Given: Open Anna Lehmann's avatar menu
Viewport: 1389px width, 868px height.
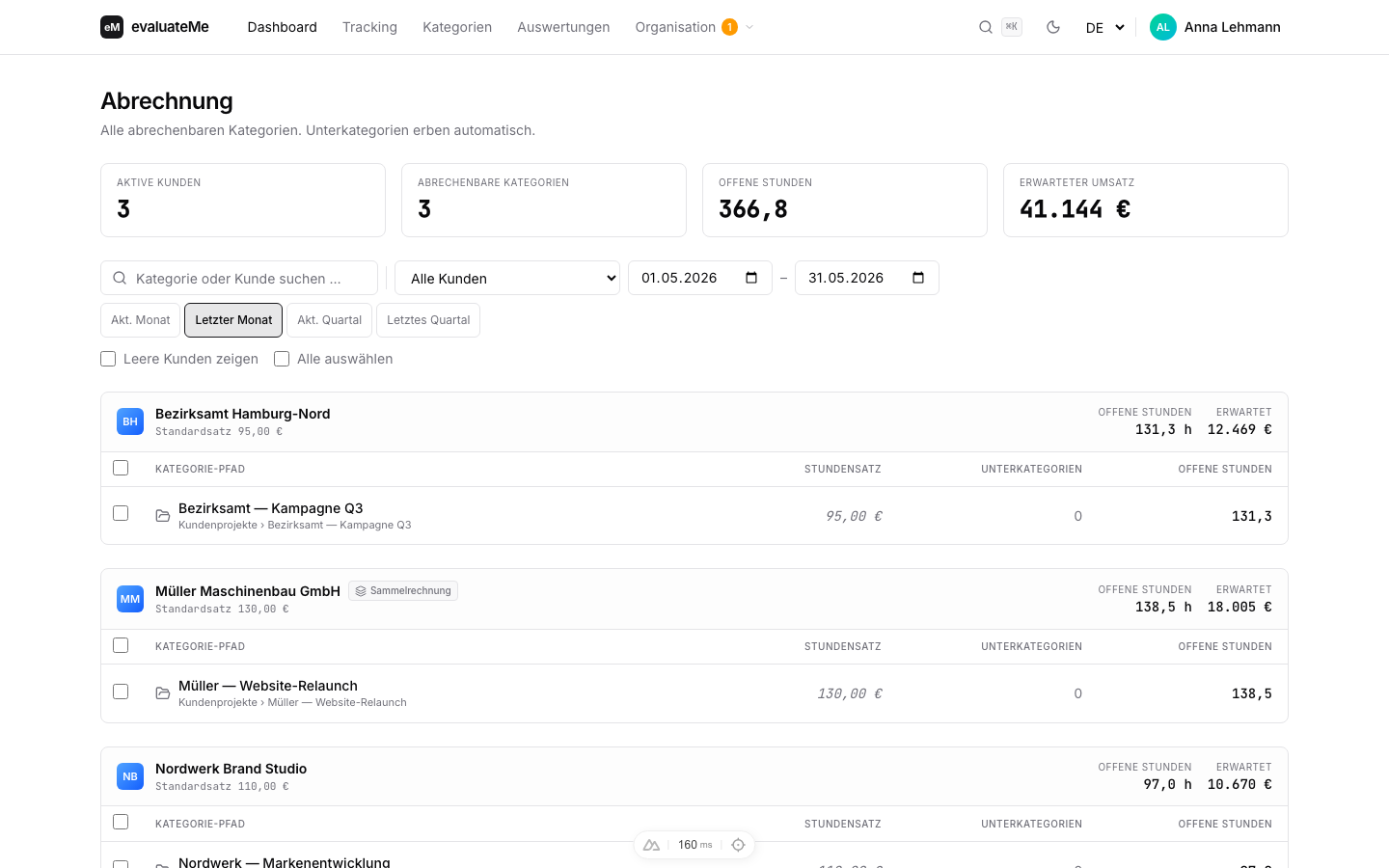Looking at the screenshot, I should pos(1163,27).
